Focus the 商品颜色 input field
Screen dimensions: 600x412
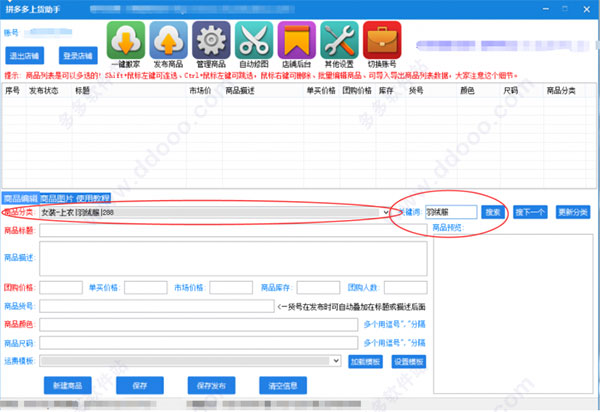point(199,324)
